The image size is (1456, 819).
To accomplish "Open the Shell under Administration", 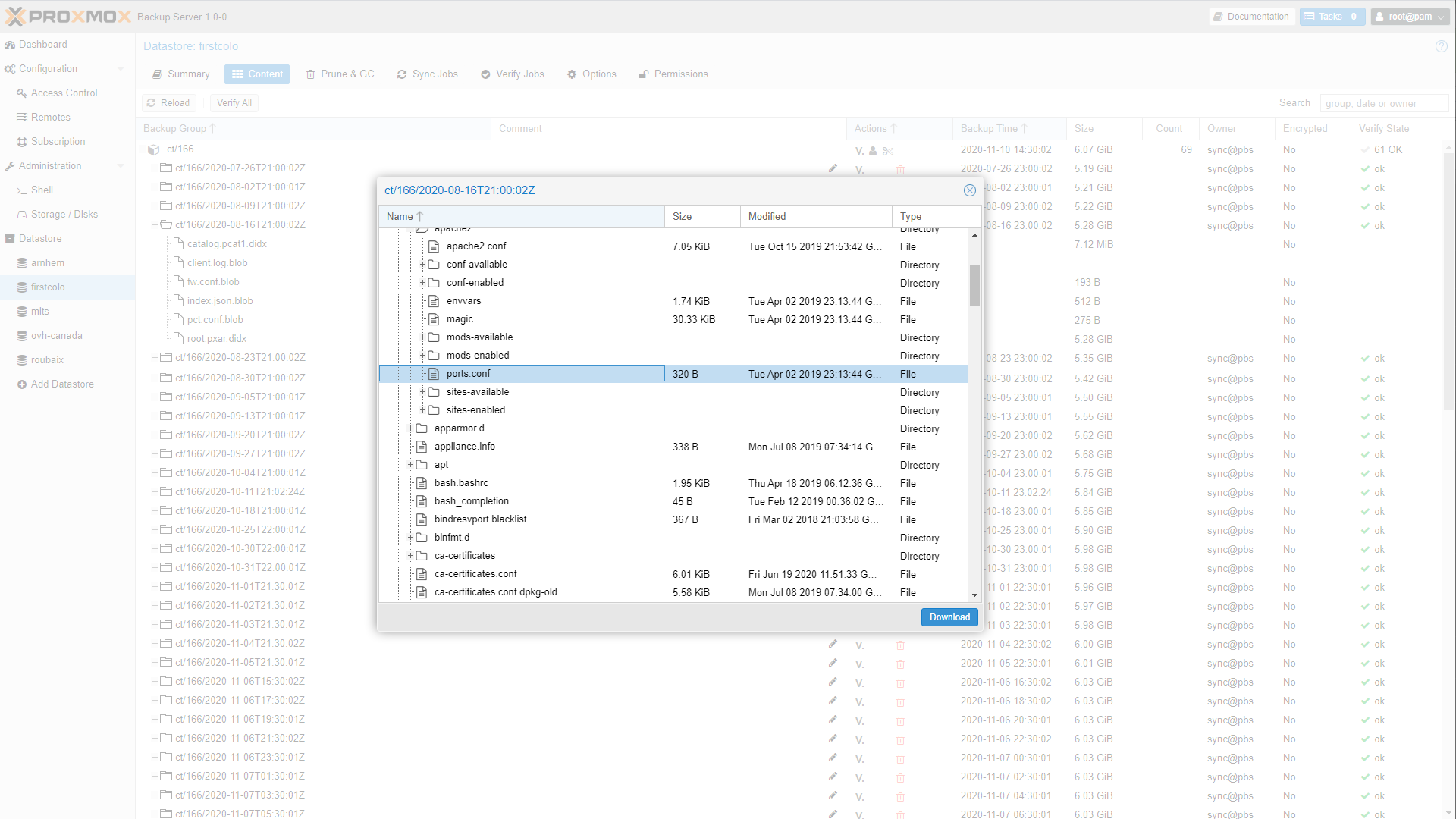I will click(42, 190).
